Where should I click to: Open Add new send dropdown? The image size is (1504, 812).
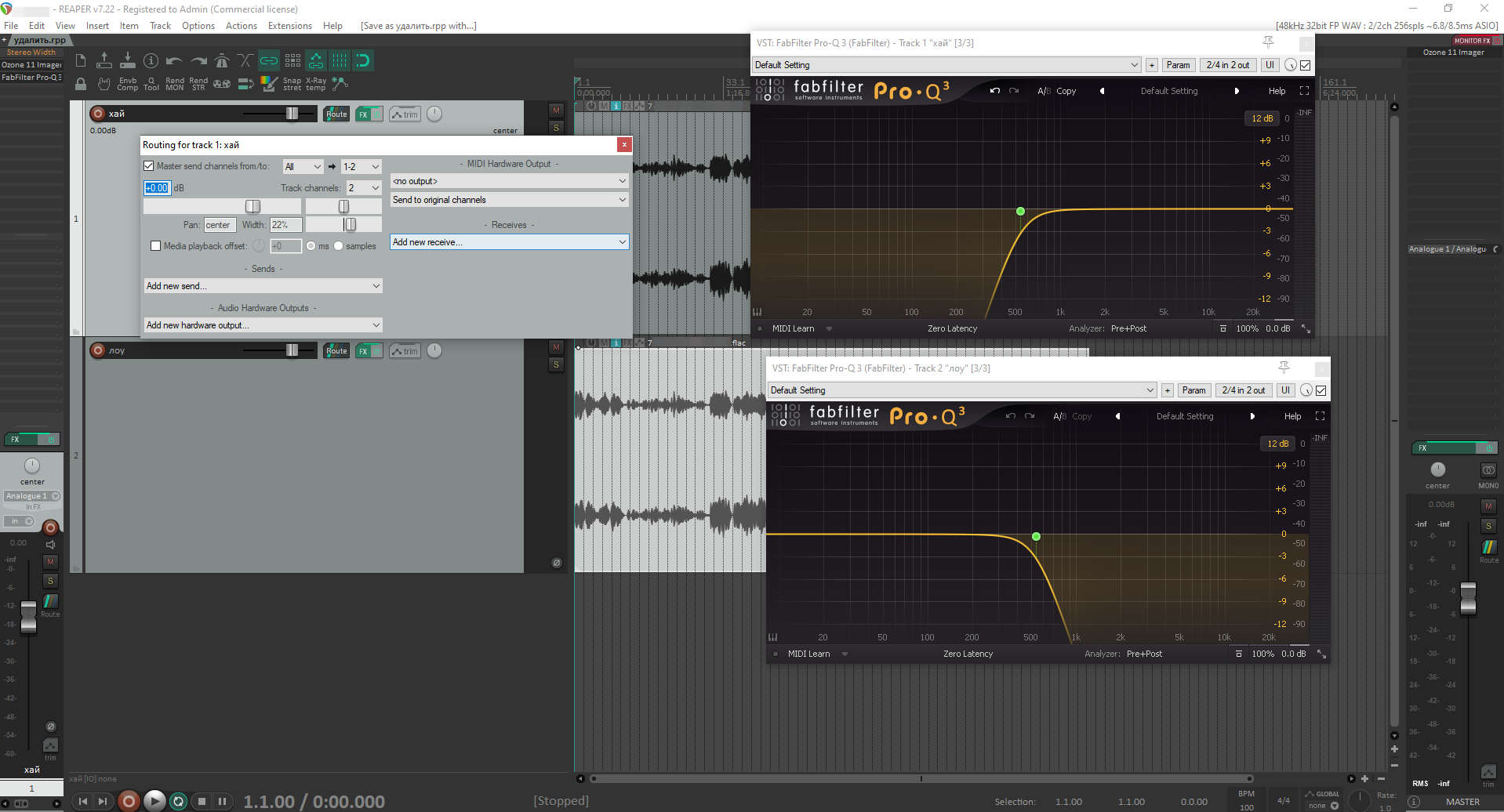(263, 286)
